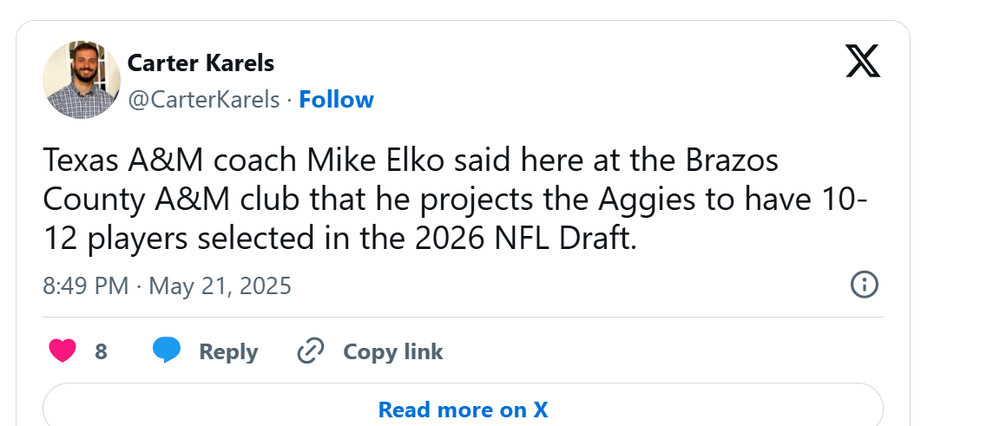The width and height of the screenshot is (1000, 426).
Task: Click the X logo in the tweet corner
Action: point(863,61)
